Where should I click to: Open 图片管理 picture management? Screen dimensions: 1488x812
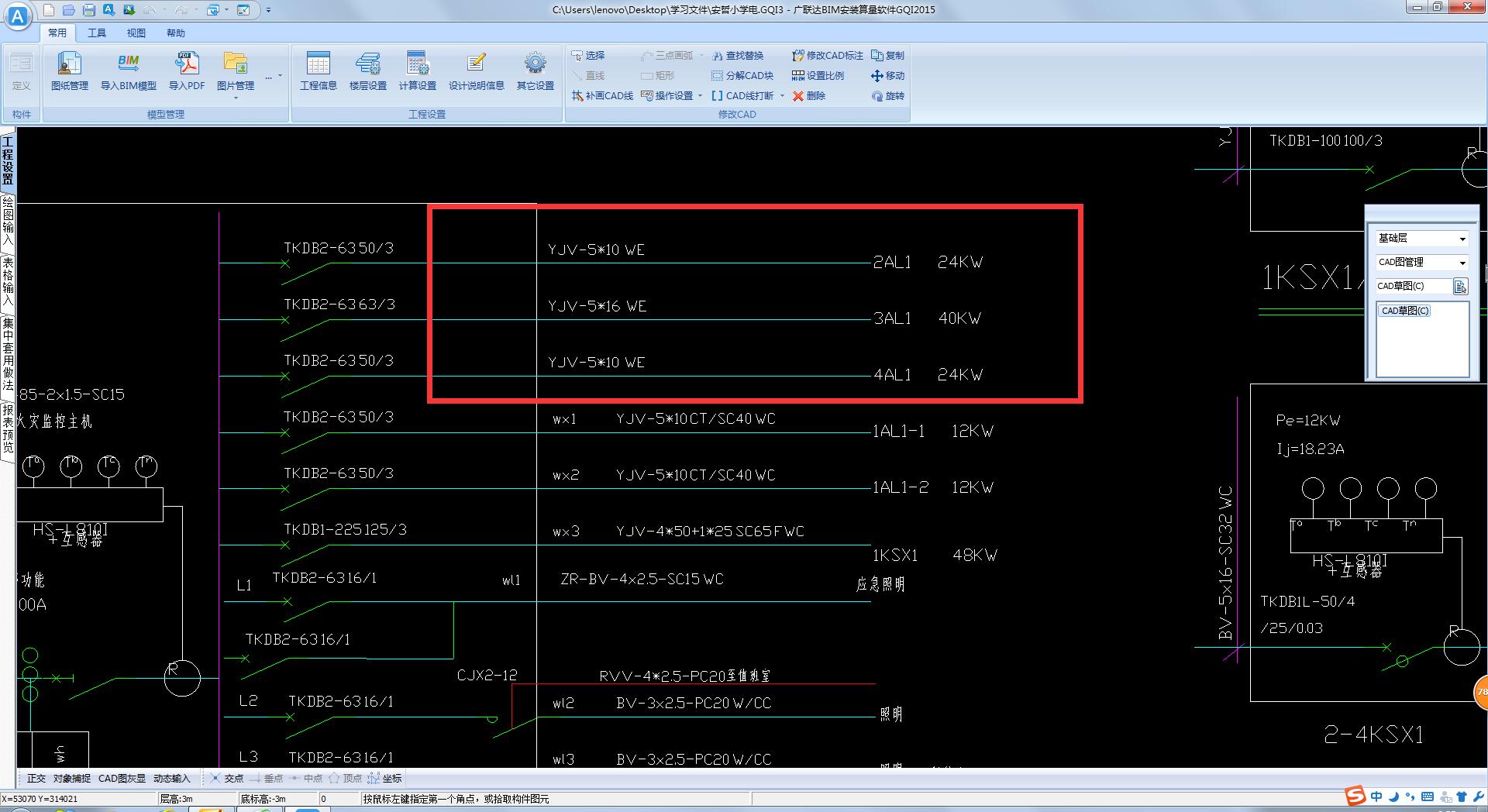236,71
